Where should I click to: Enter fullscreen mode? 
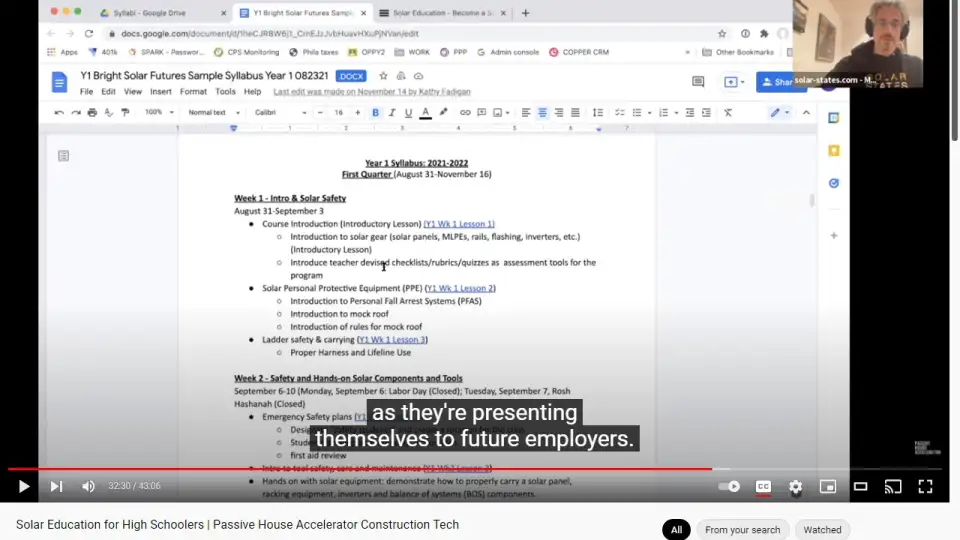click(925, 487)
